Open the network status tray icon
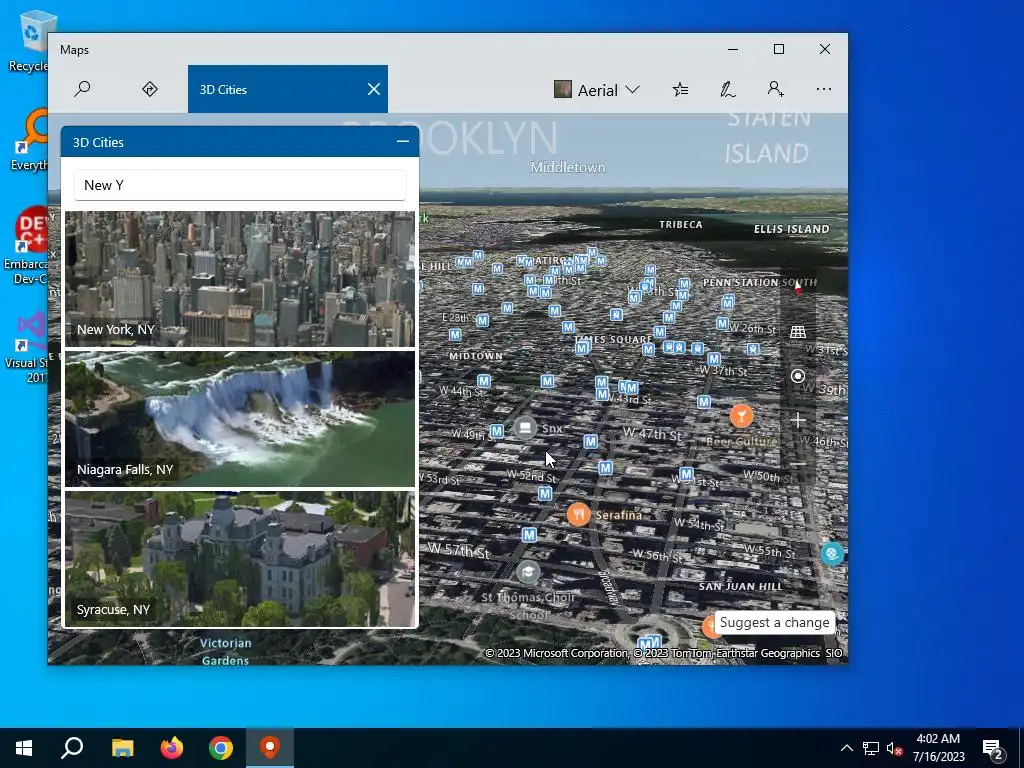1024x768 pixels. coord(871,748)
